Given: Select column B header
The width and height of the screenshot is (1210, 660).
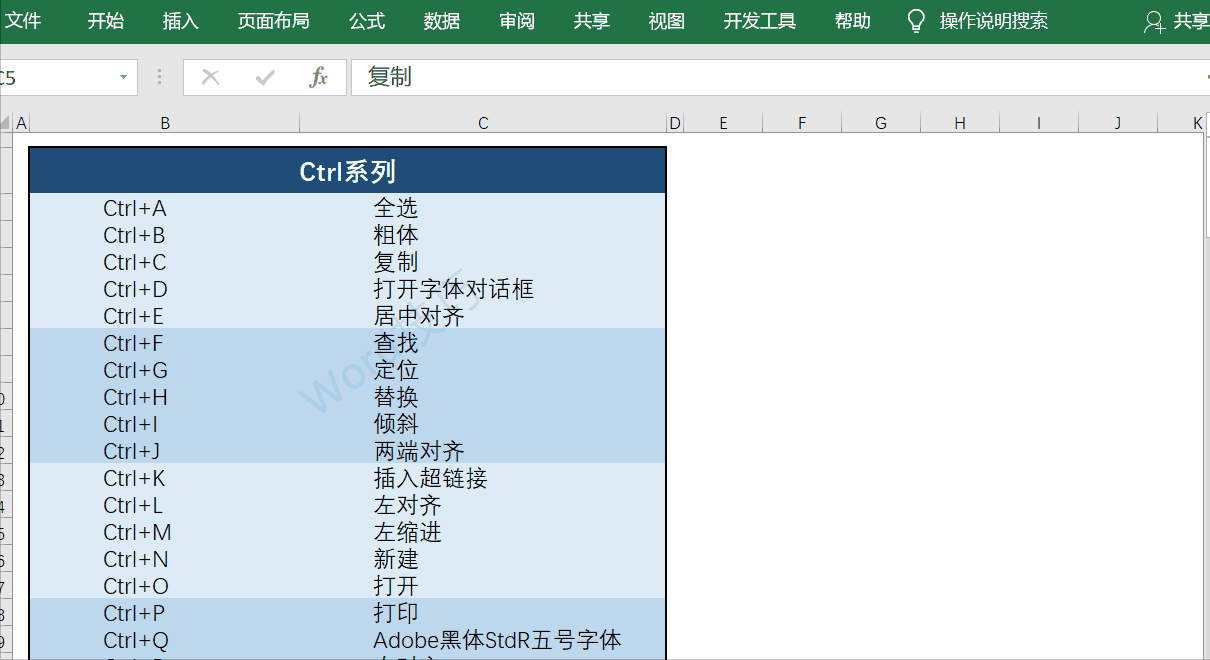Looking at the screenshot, I should (165, 123).
